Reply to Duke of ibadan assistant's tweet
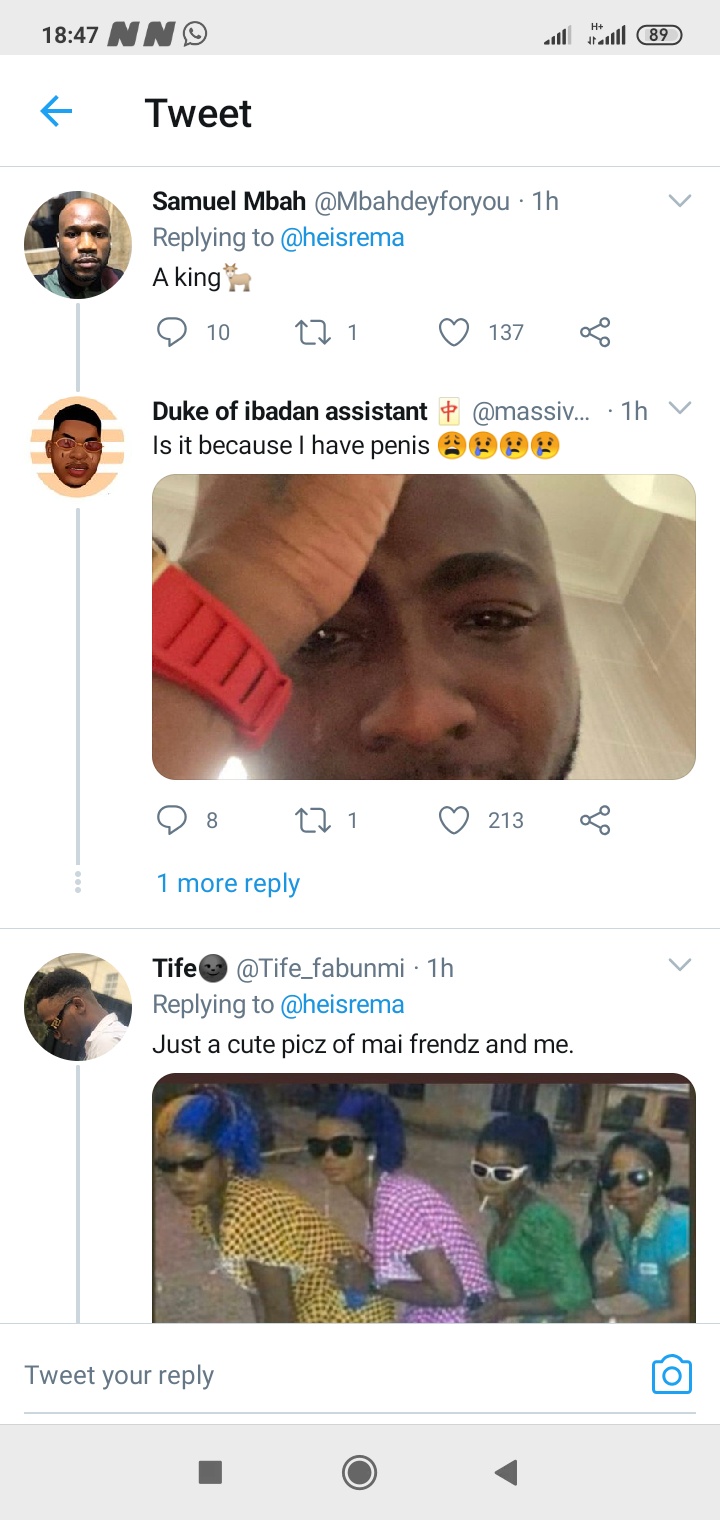 point(172,820)
